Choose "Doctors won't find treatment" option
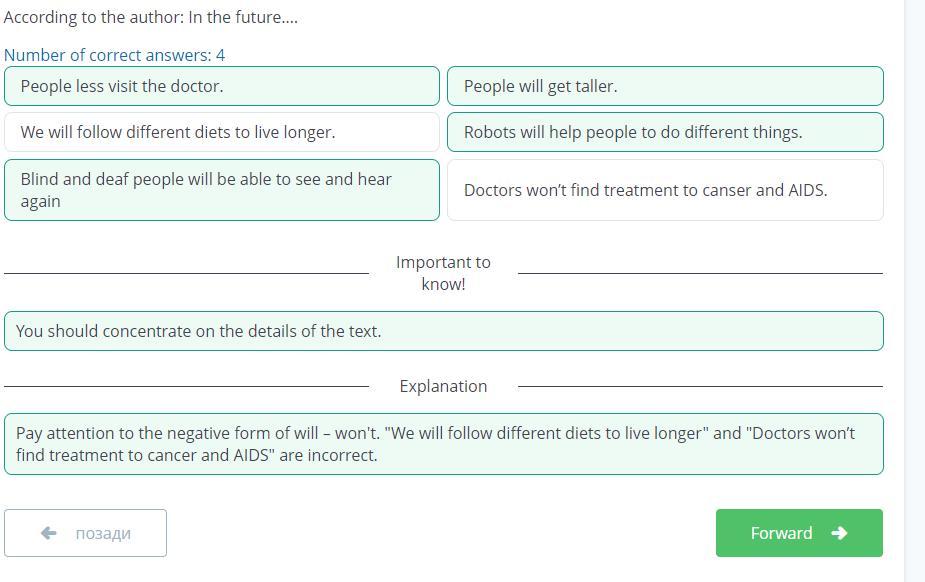The image size is (925, 582). click(x=664, y=190)
